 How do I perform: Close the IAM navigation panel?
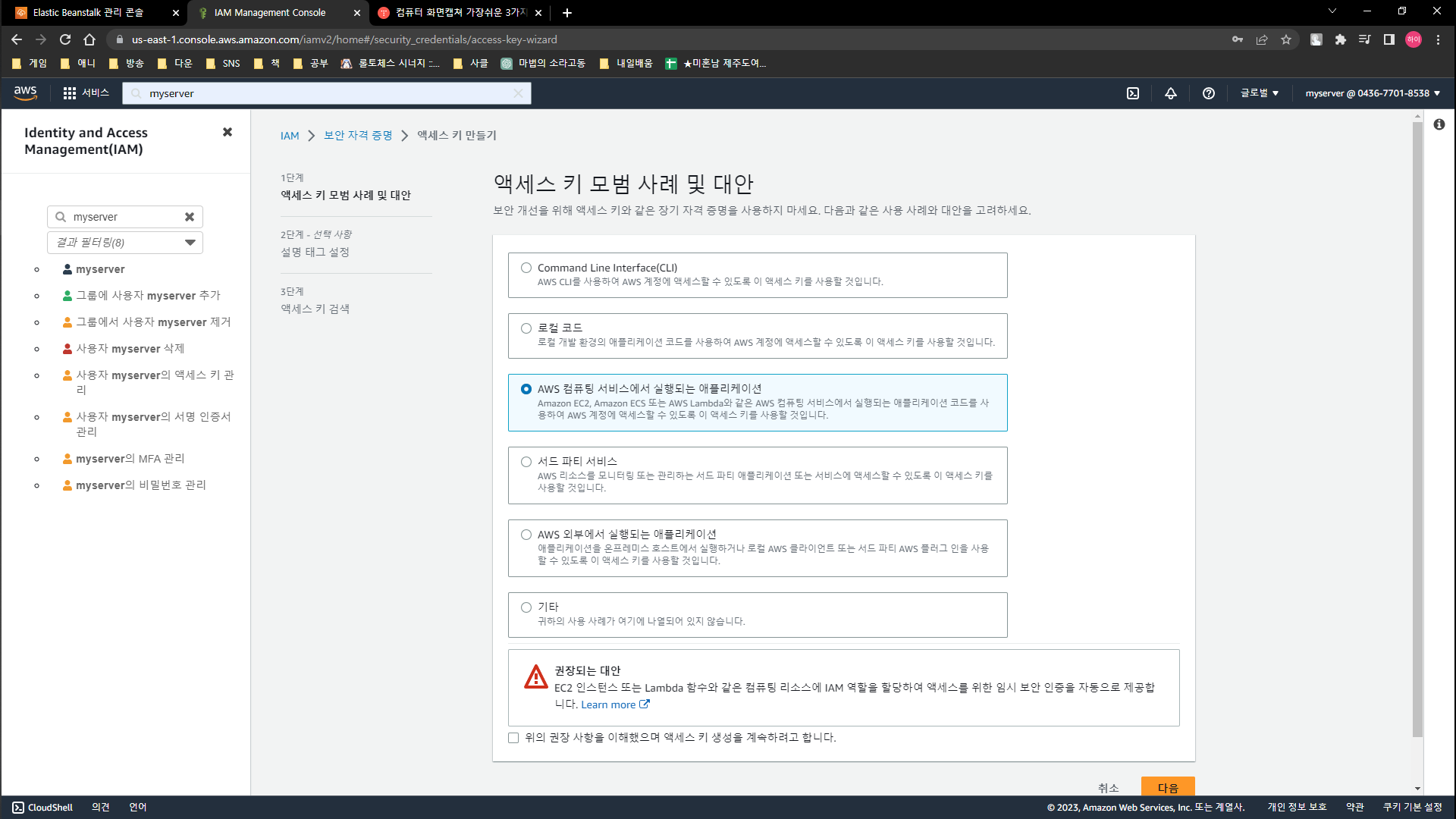click(227, 132)
